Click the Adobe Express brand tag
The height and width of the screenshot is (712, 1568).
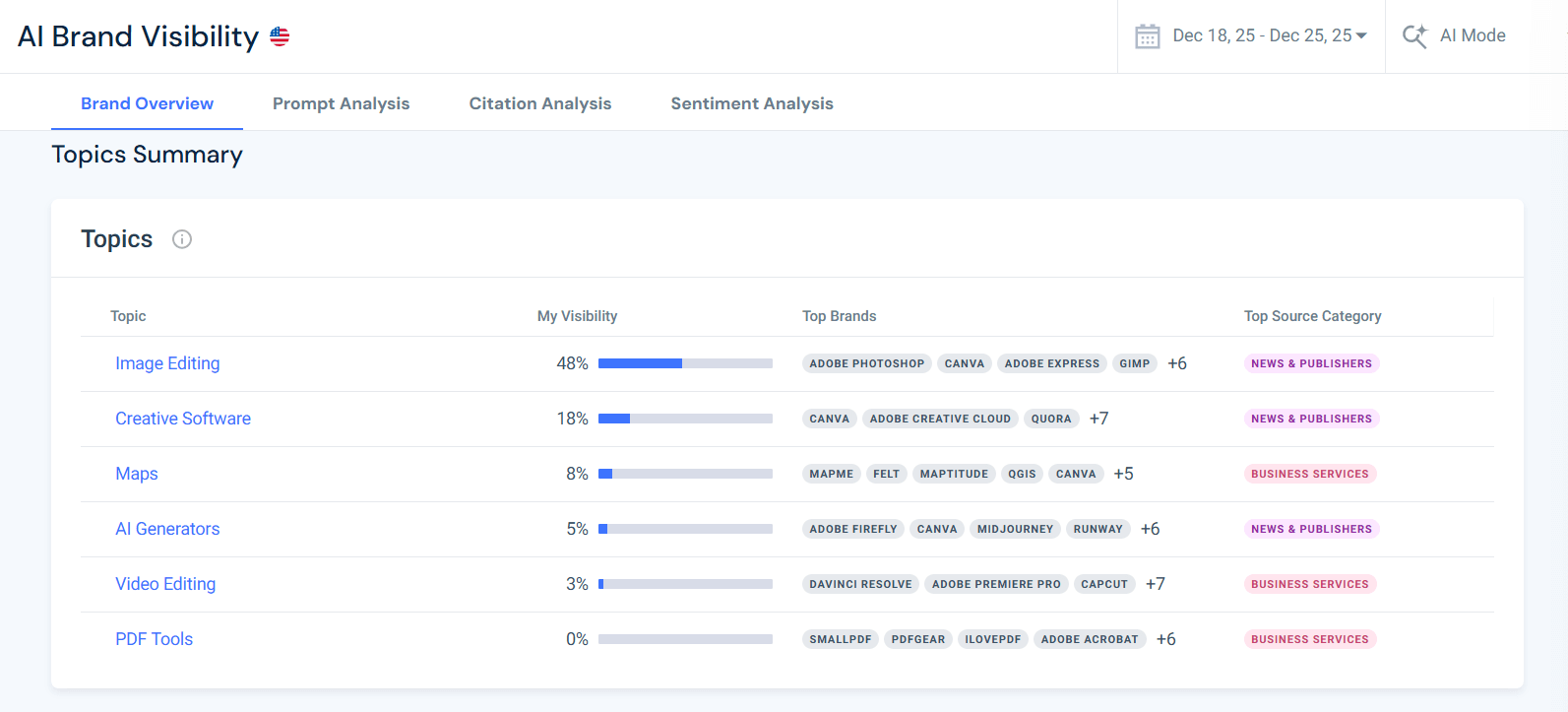pos(1052,363)
